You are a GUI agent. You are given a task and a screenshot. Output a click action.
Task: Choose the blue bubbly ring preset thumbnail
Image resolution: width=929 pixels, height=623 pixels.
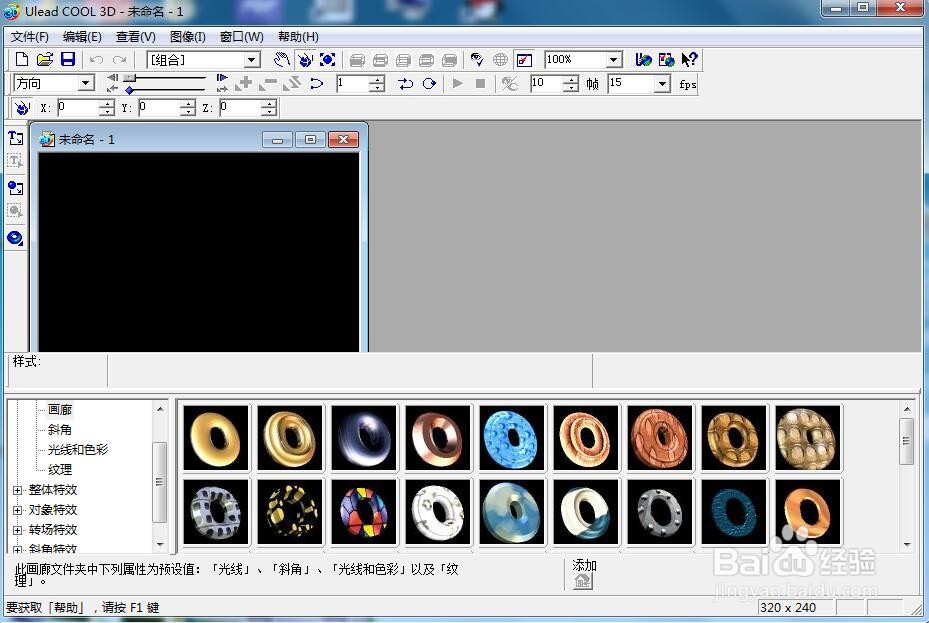pos(512,438)
